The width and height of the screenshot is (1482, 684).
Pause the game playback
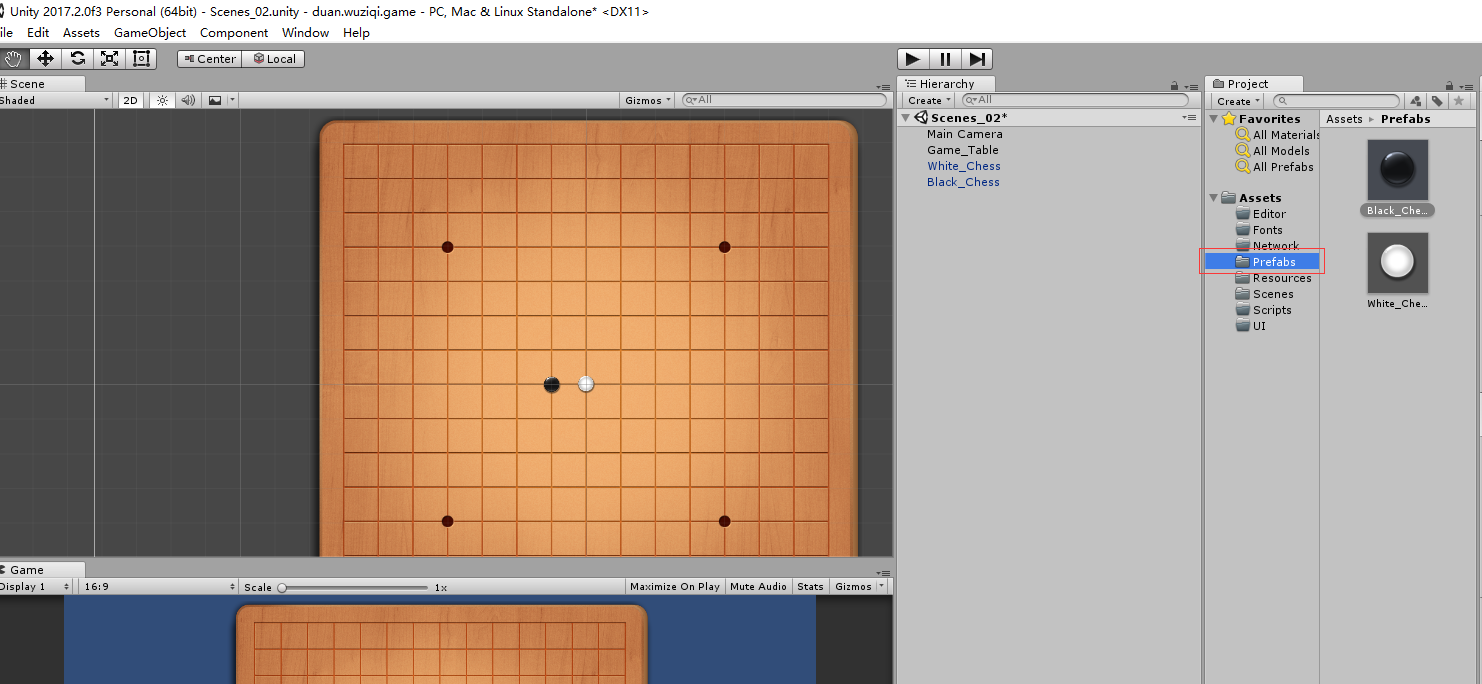tap(944, 58)
